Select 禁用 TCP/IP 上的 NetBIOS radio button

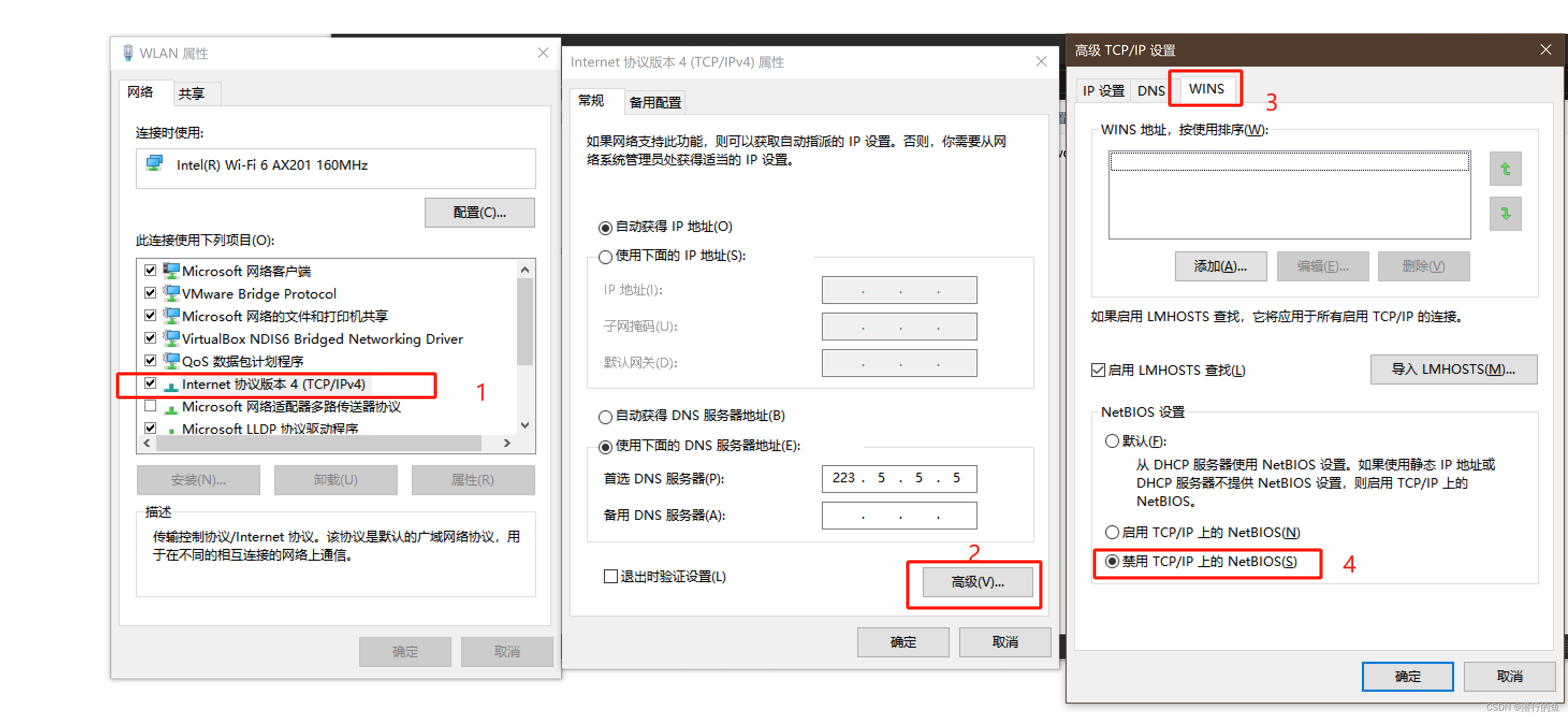pyautogui.click(x=1112, y=561)
